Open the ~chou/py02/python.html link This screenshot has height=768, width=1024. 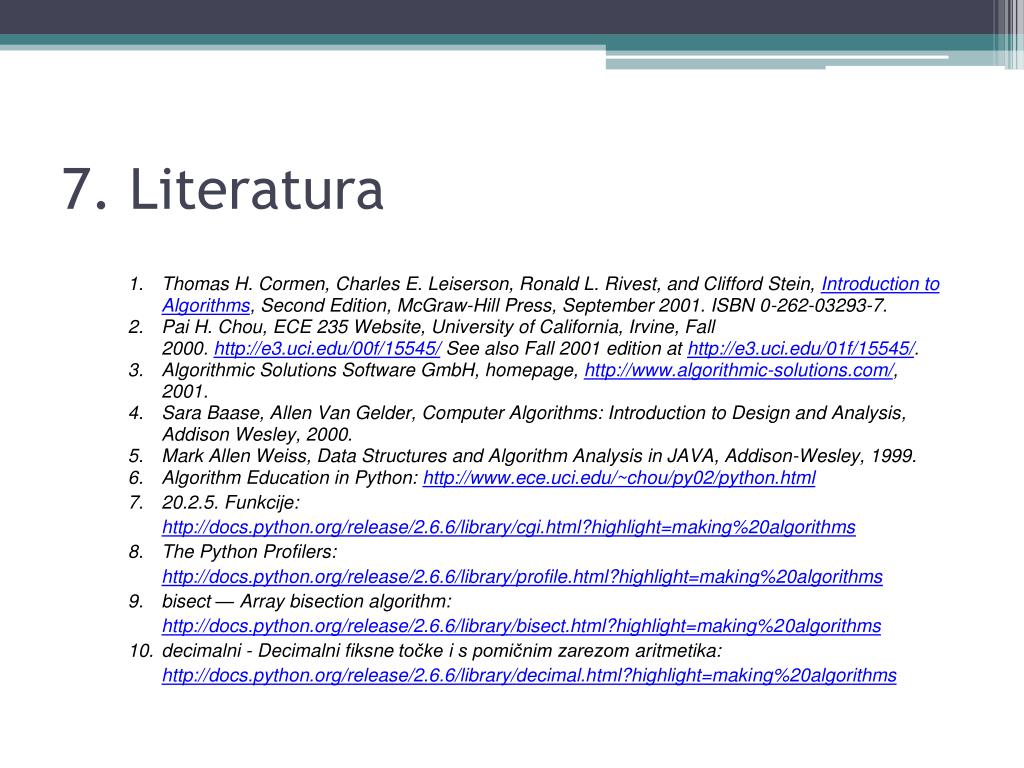tap(619, 478)
